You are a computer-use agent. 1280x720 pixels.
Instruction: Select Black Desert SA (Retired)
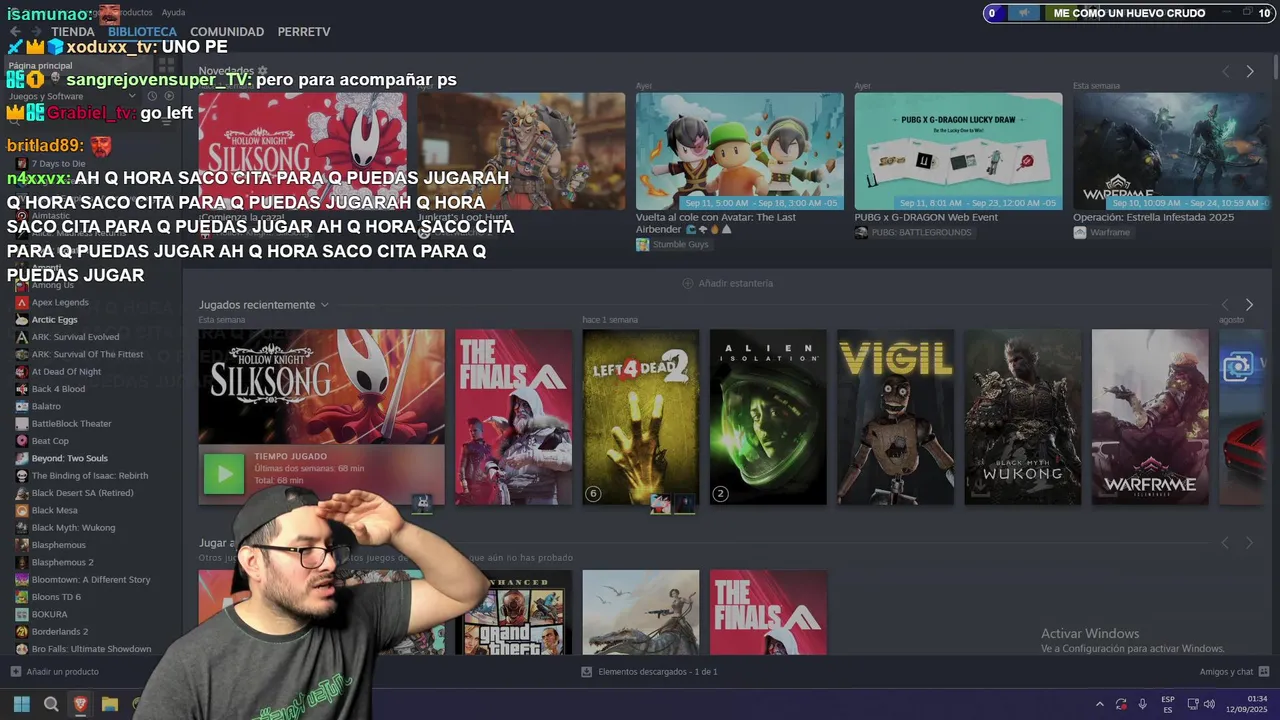point(82,493)
